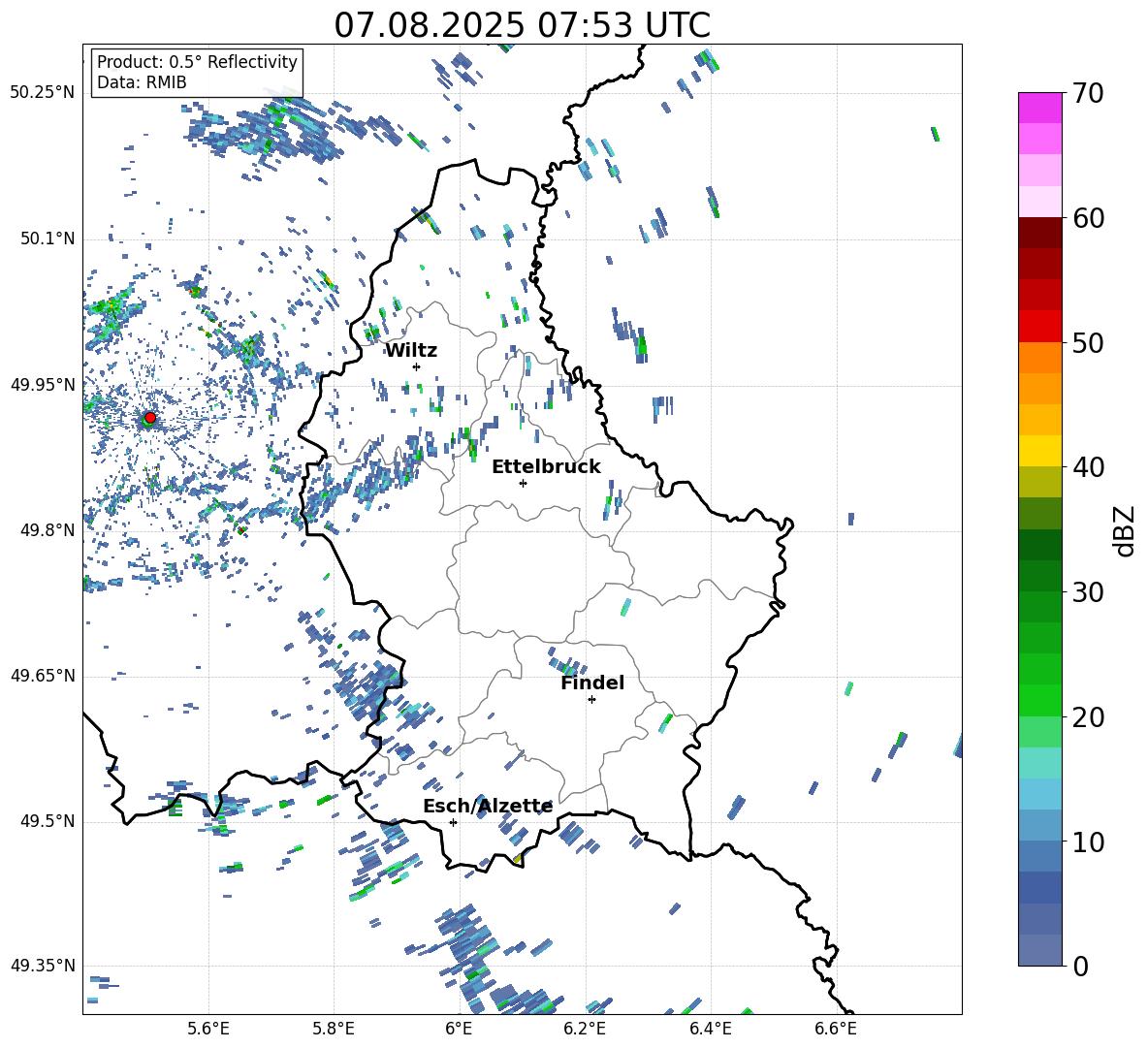The height and width of the screenshot is (1048, 1148).
Task: Pick the orange colorbar swatch just below 50
Action: (x=1040, y=358)
